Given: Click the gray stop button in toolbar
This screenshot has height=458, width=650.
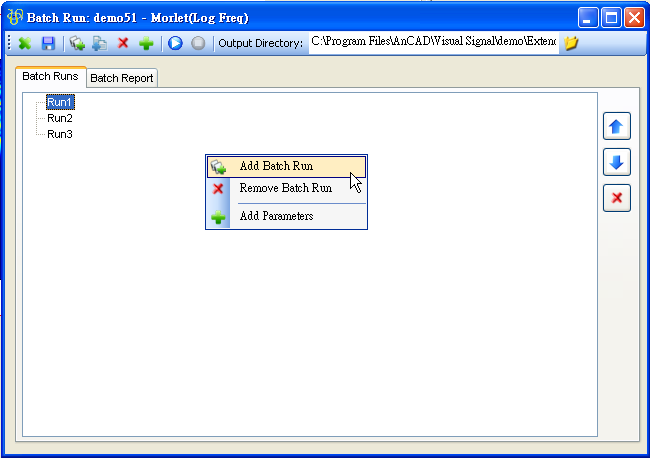Looking at the screenshot, I should pos(198,43).
